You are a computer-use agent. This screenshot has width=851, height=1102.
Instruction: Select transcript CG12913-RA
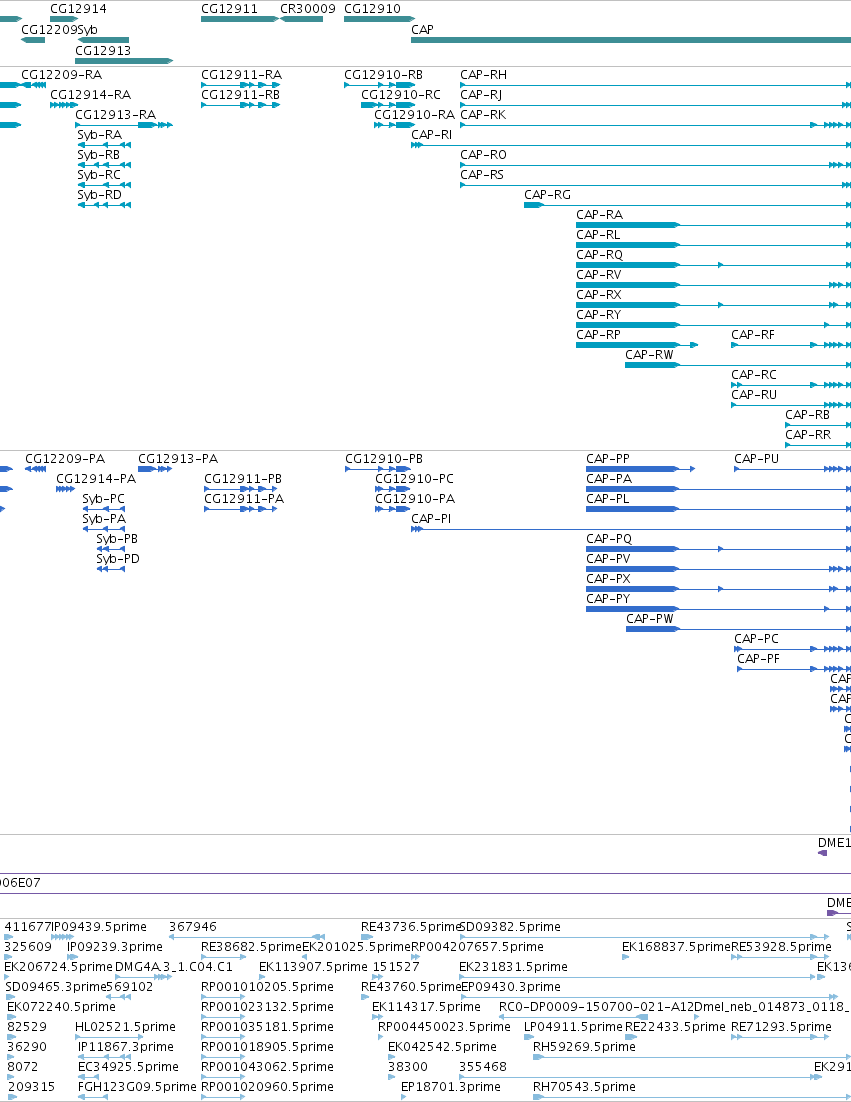(115, 115)
